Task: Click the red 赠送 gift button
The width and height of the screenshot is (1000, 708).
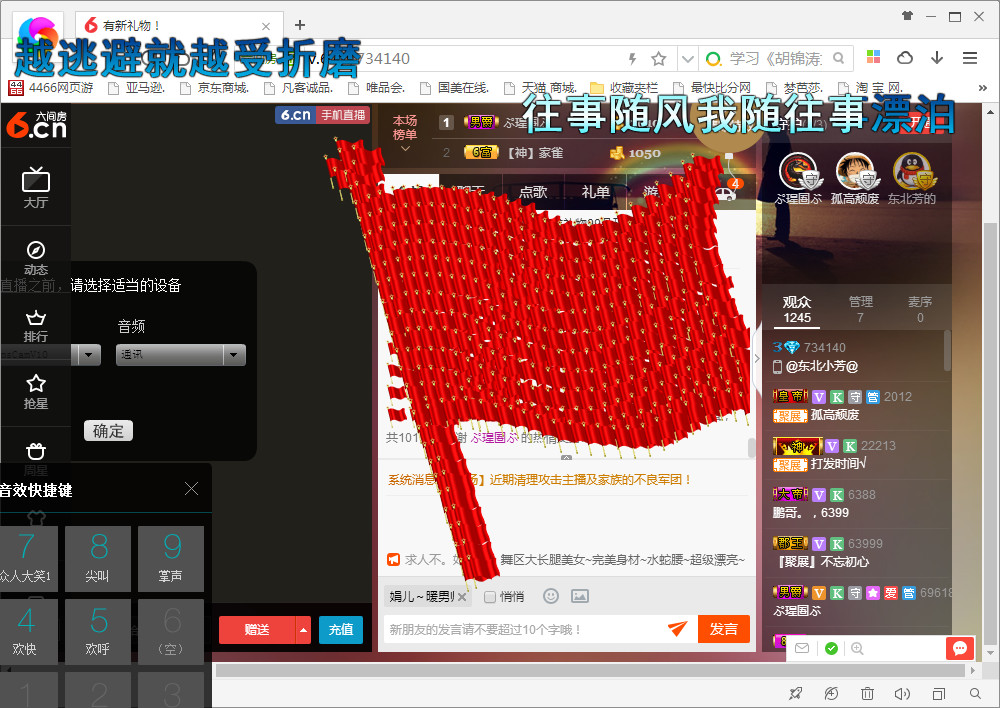Action: 257,630
